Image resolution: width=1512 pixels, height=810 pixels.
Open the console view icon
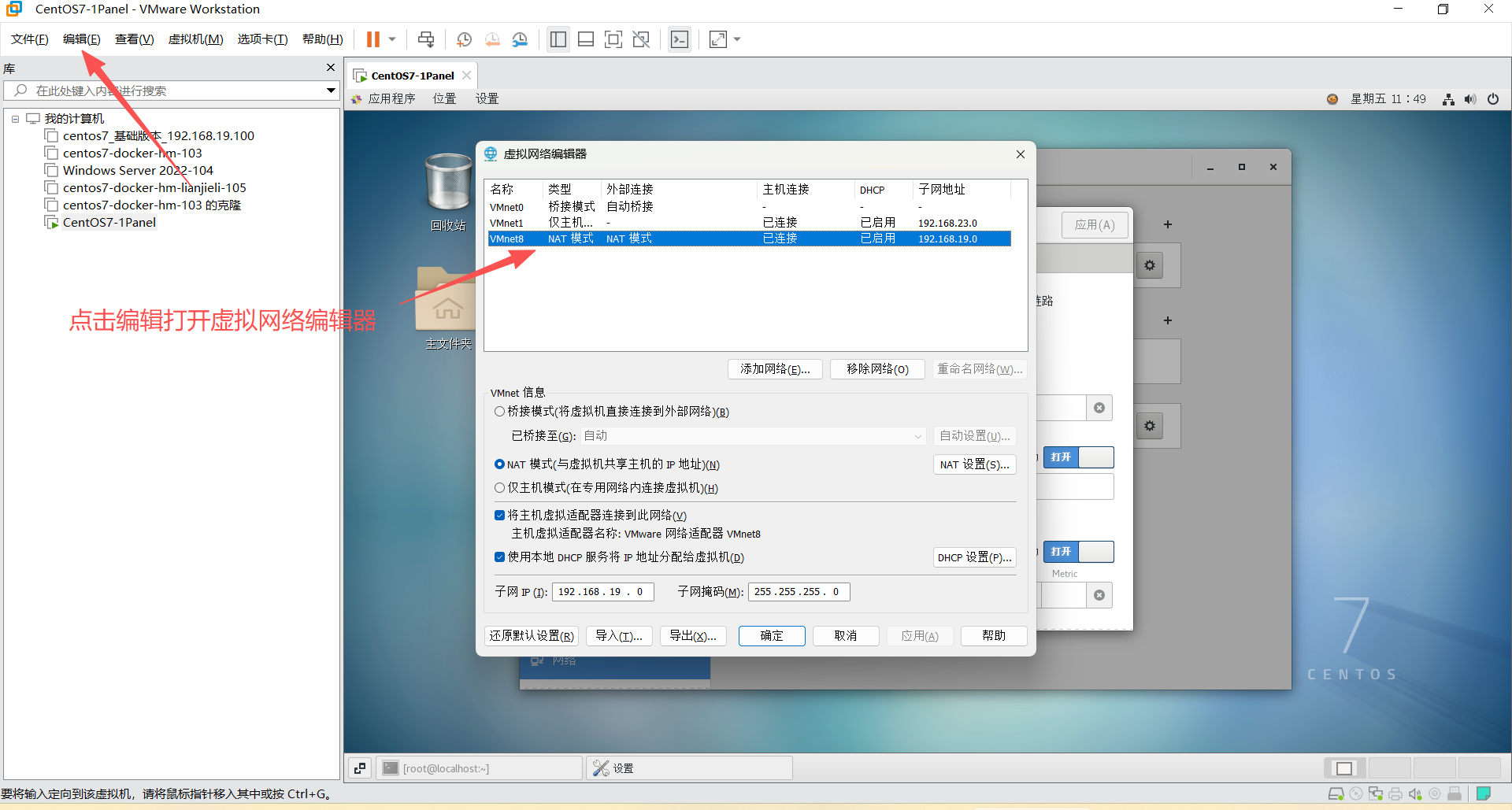coord(680,39)
